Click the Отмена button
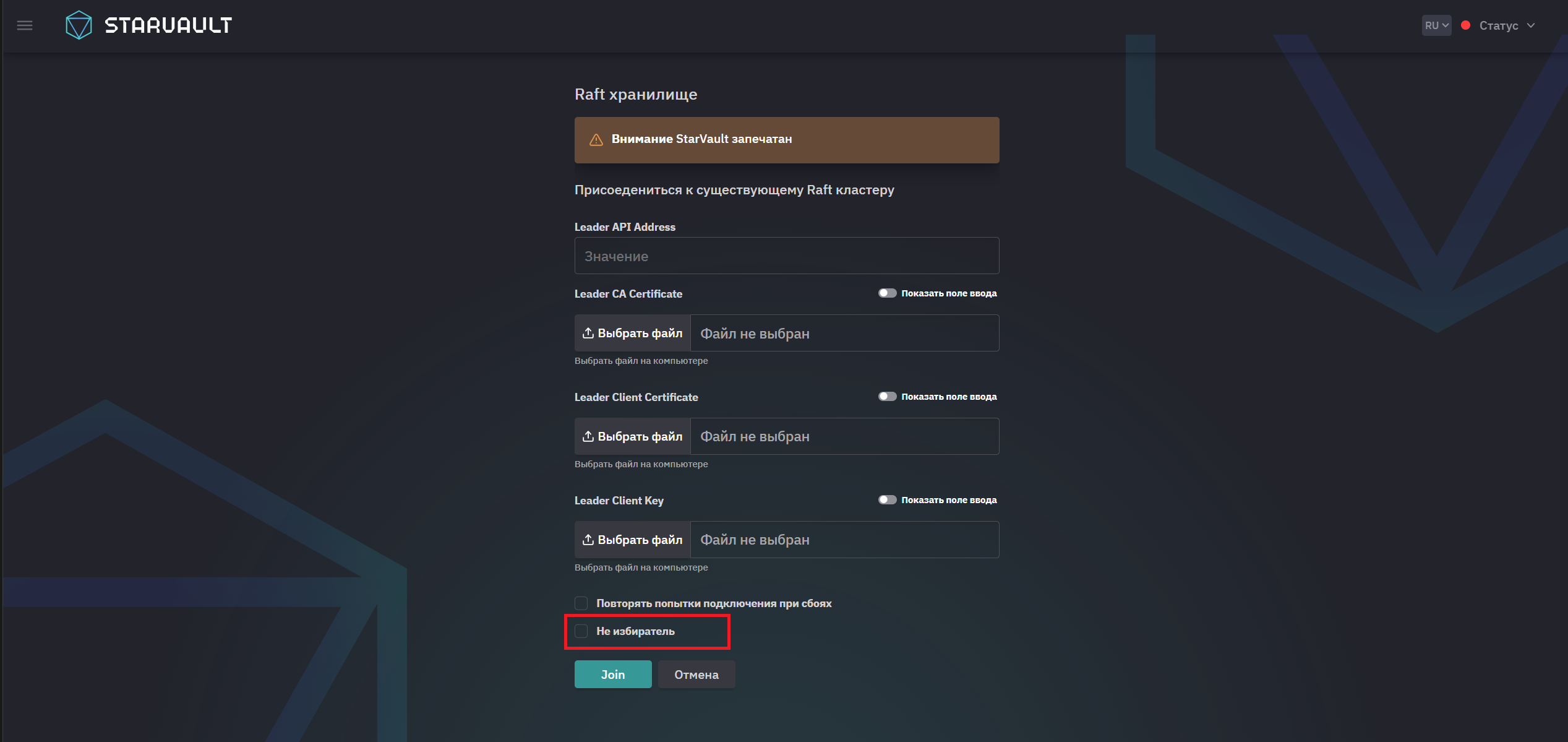Screen dimensions: 1568x742 [696, 675]
